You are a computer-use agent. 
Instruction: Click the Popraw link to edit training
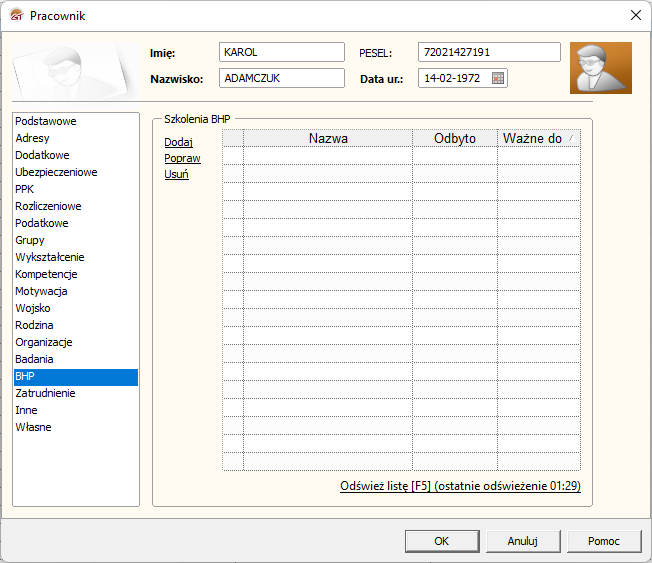click(182, 158)
